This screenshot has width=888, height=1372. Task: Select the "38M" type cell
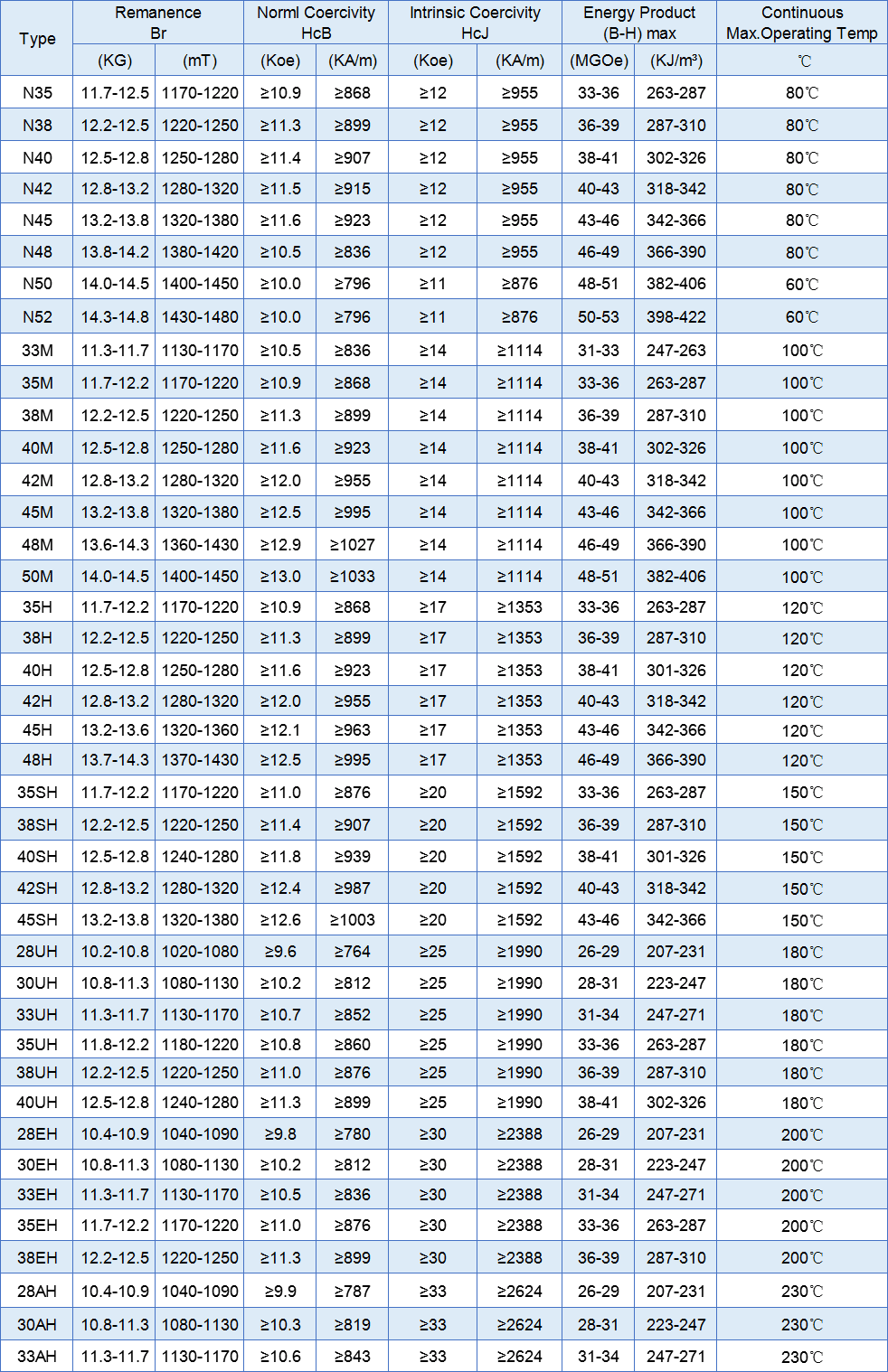pyautogui.click(x=37, y=415)
